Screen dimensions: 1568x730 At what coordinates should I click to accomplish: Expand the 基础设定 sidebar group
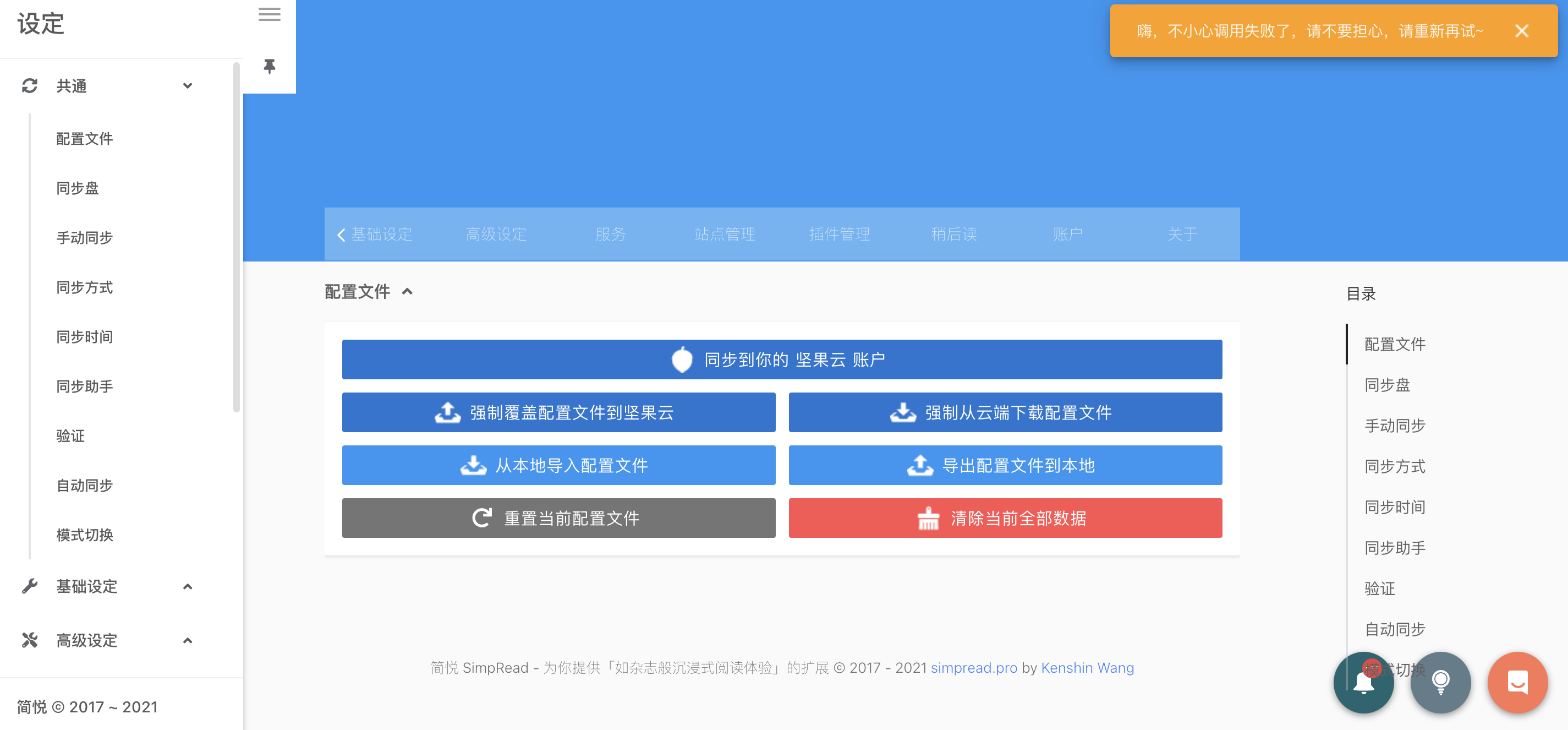tap(188, 586)
